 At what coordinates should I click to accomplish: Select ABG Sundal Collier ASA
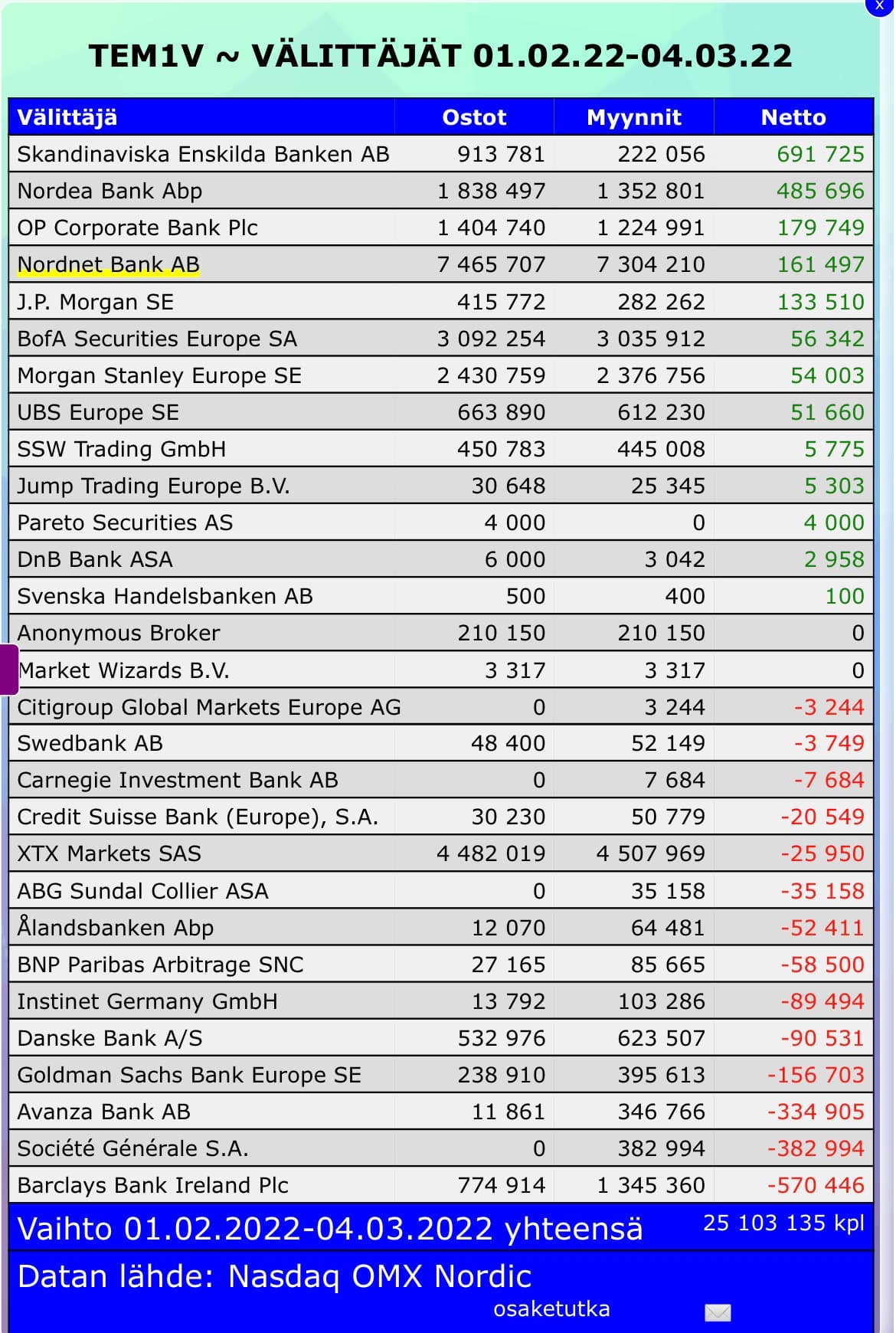point(142,891)
